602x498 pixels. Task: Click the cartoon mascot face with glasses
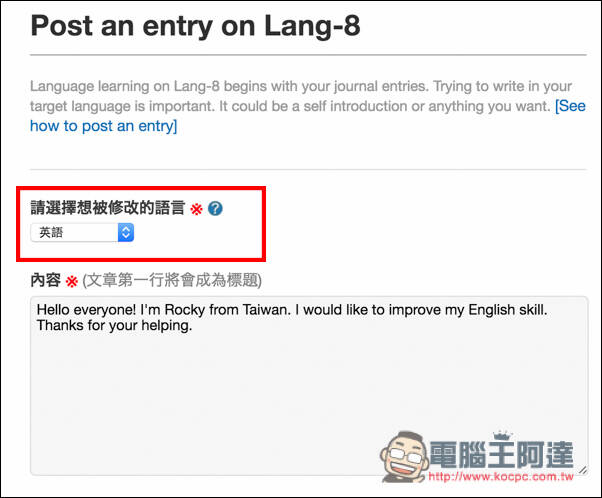(x=404, y=456)
